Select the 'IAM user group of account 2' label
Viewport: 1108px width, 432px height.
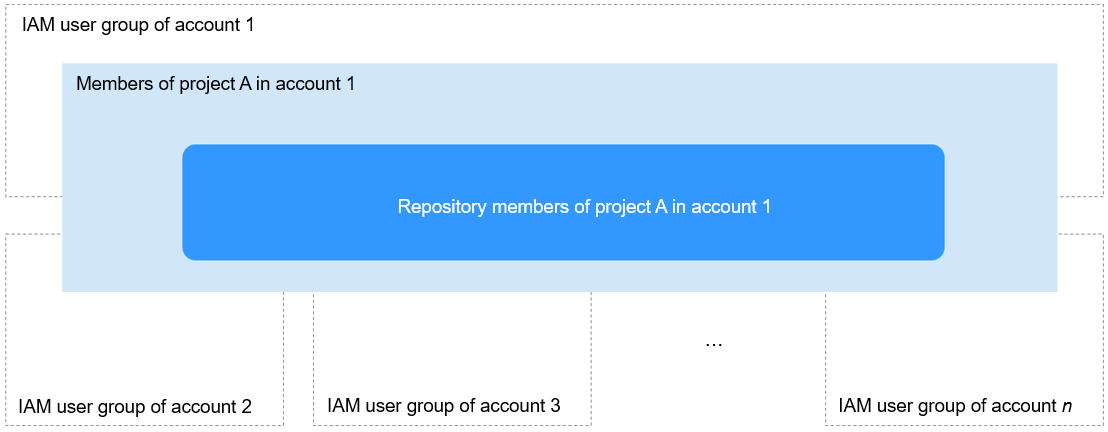click(x=136, y=407)
